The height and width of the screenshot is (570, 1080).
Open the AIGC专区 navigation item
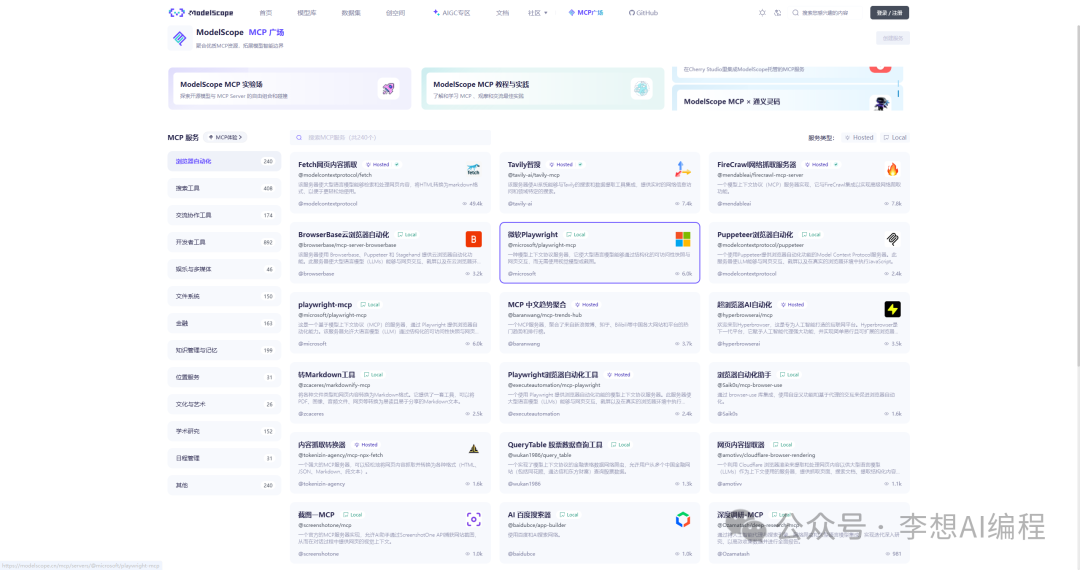coord(451,12)
